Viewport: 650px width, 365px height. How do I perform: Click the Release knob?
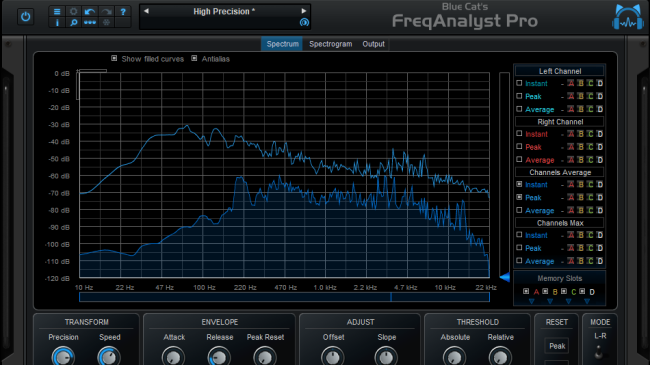pos(219,357)
